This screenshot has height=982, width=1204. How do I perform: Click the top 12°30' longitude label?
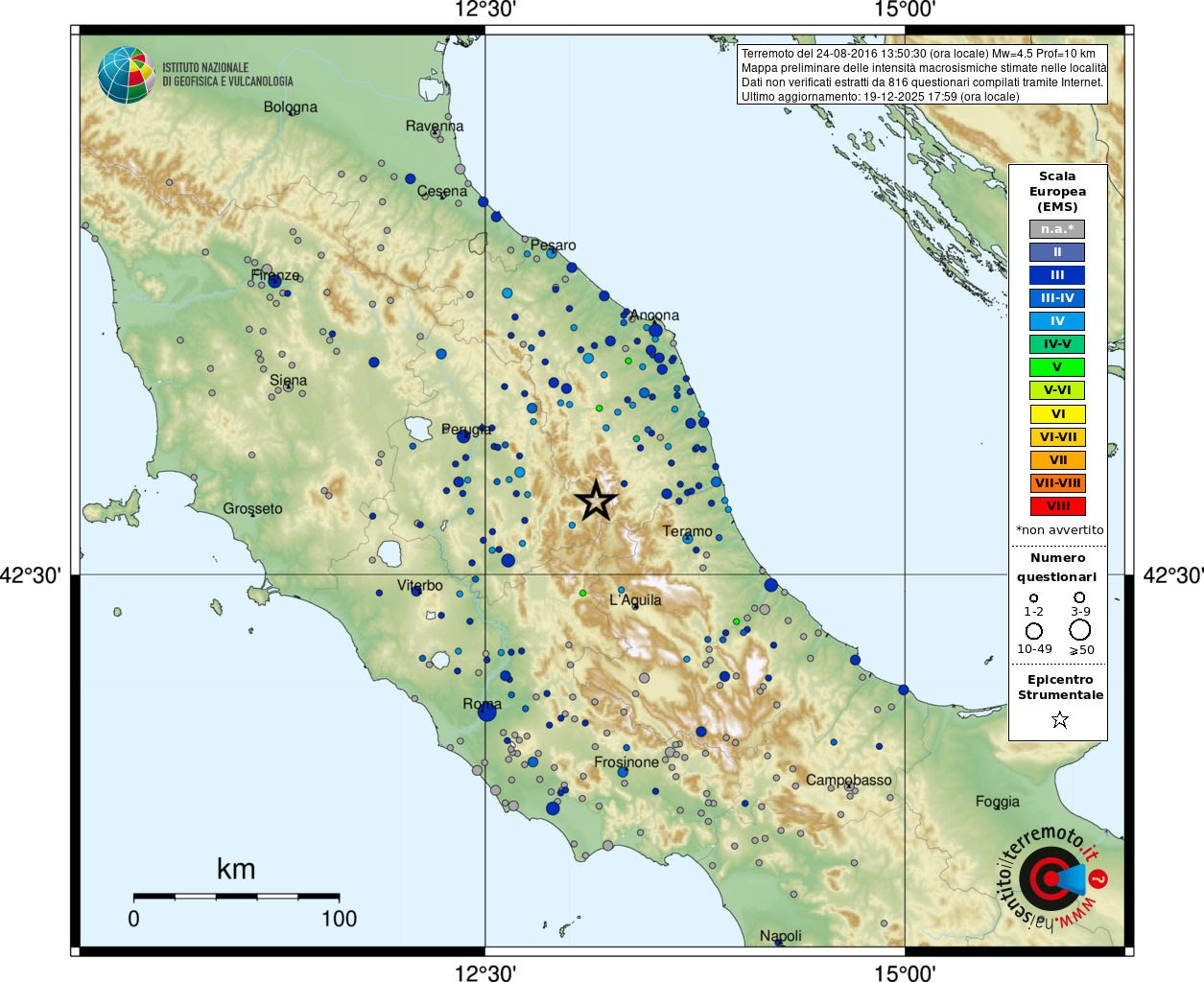[485, 11]
